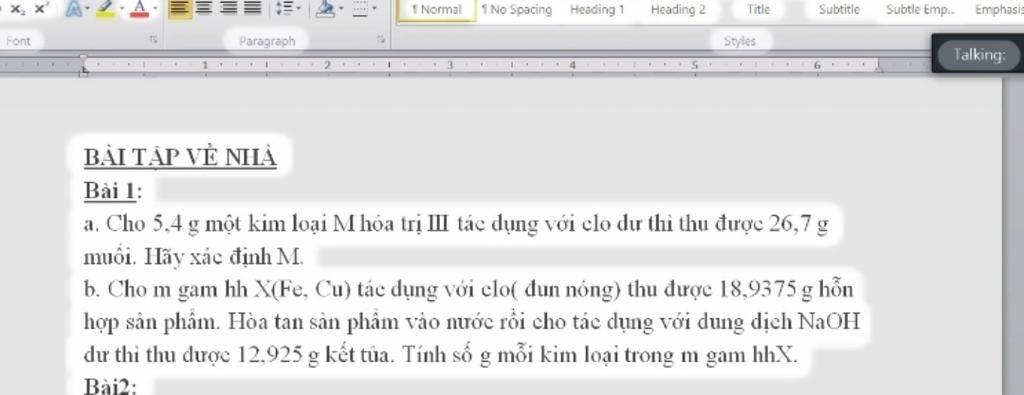Click the Text Effects icon

point(74,8)
